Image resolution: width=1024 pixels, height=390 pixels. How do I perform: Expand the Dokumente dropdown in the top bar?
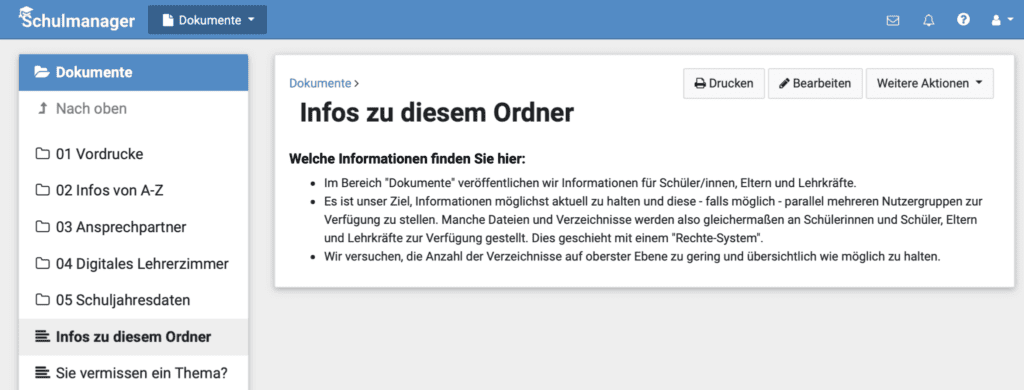coord(208,20)
